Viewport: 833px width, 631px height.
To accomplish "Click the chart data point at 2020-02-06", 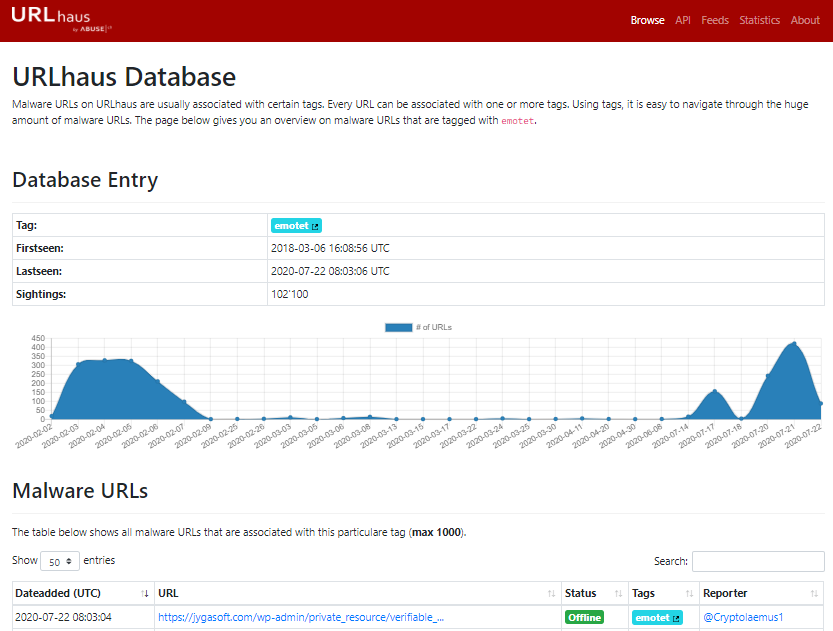I will [x=157, y=381].
